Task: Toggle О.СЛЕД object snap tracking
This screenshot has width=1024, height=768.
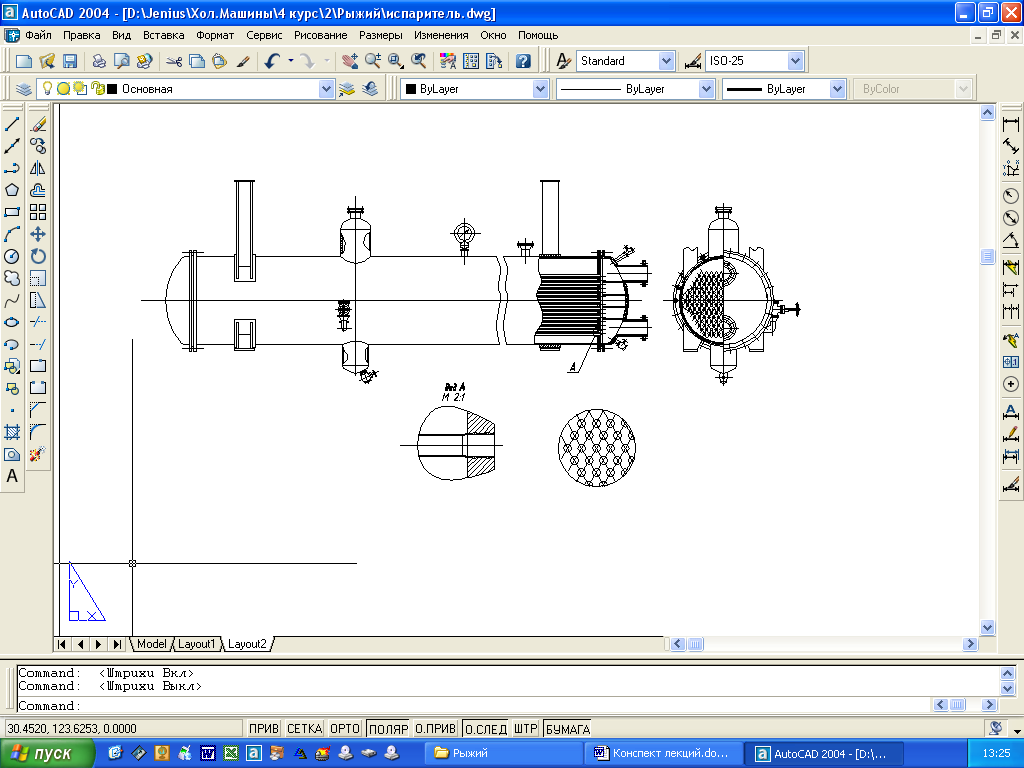Action: tap(485, 728)
